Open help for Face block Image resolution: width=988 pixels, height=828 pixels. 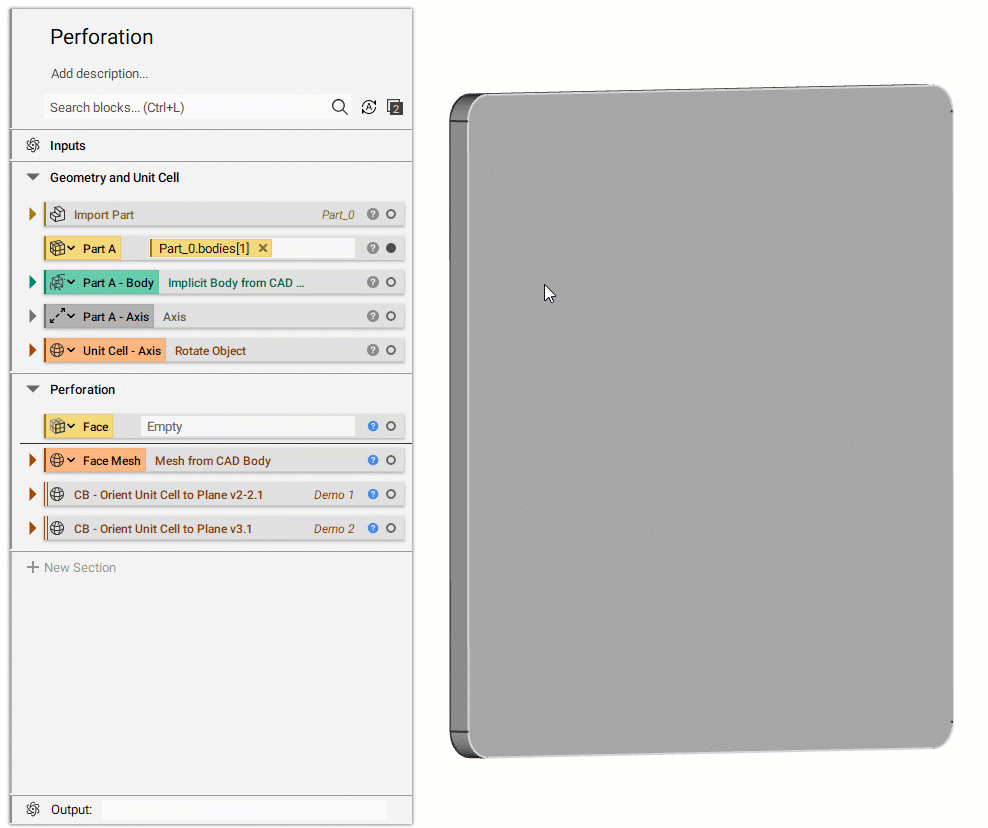point(373,427)
